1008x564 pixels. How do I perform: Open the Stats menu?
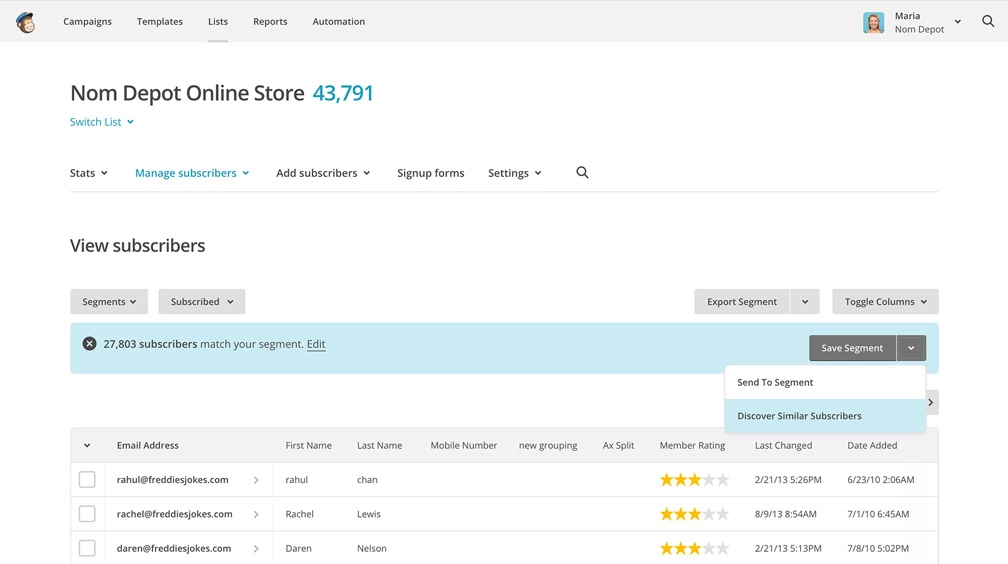[89, 173]
